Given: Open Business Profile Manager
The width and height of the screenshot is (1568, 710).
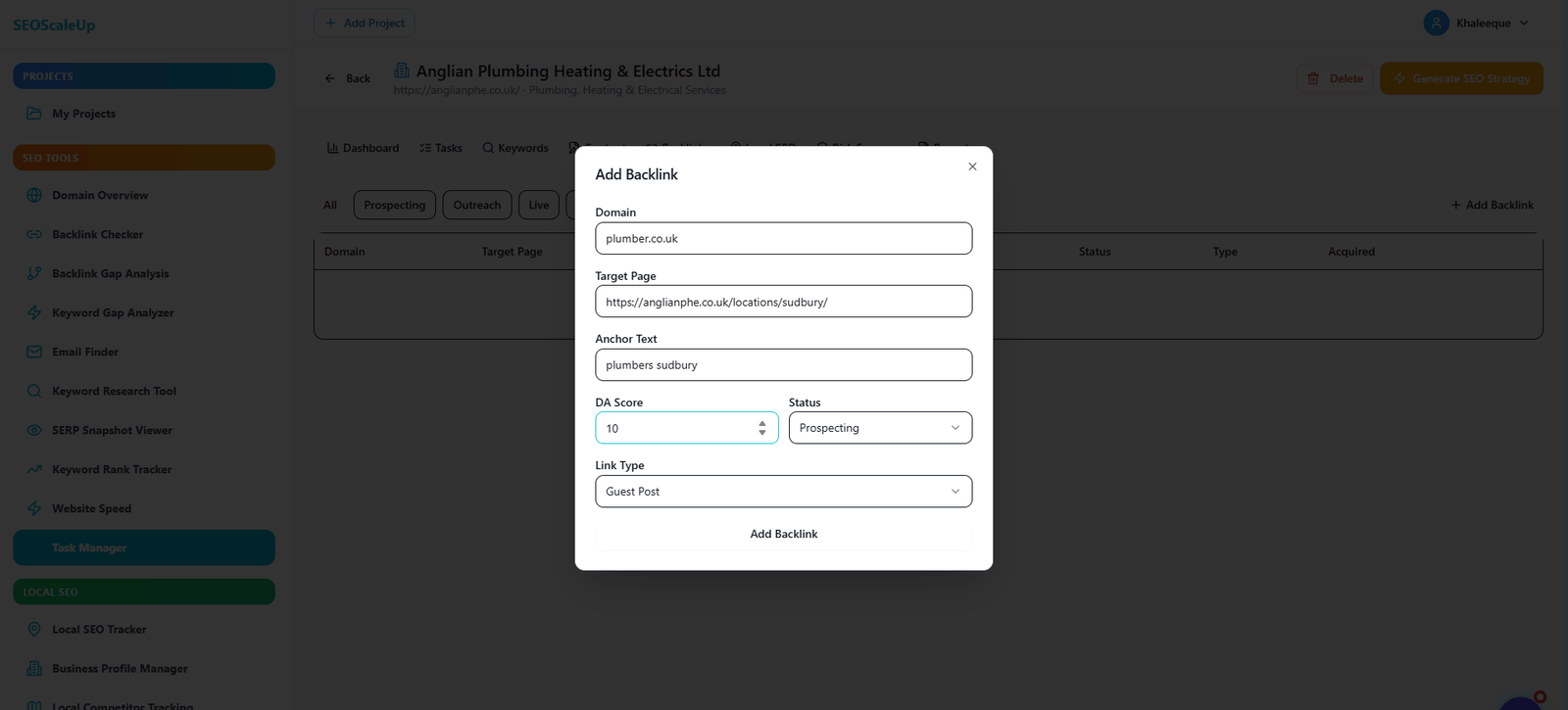Looking at the screenshot, I should pos(143,668).
